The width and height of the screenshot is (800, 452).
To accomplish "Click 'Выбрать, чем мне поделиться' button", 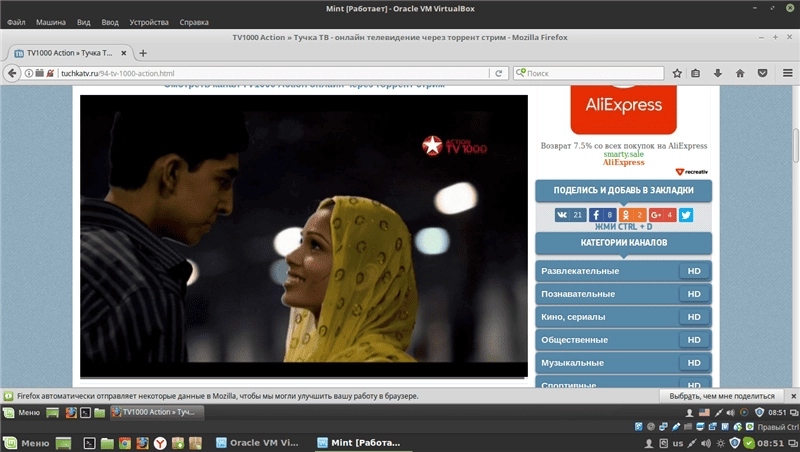I will pos(721,396).
